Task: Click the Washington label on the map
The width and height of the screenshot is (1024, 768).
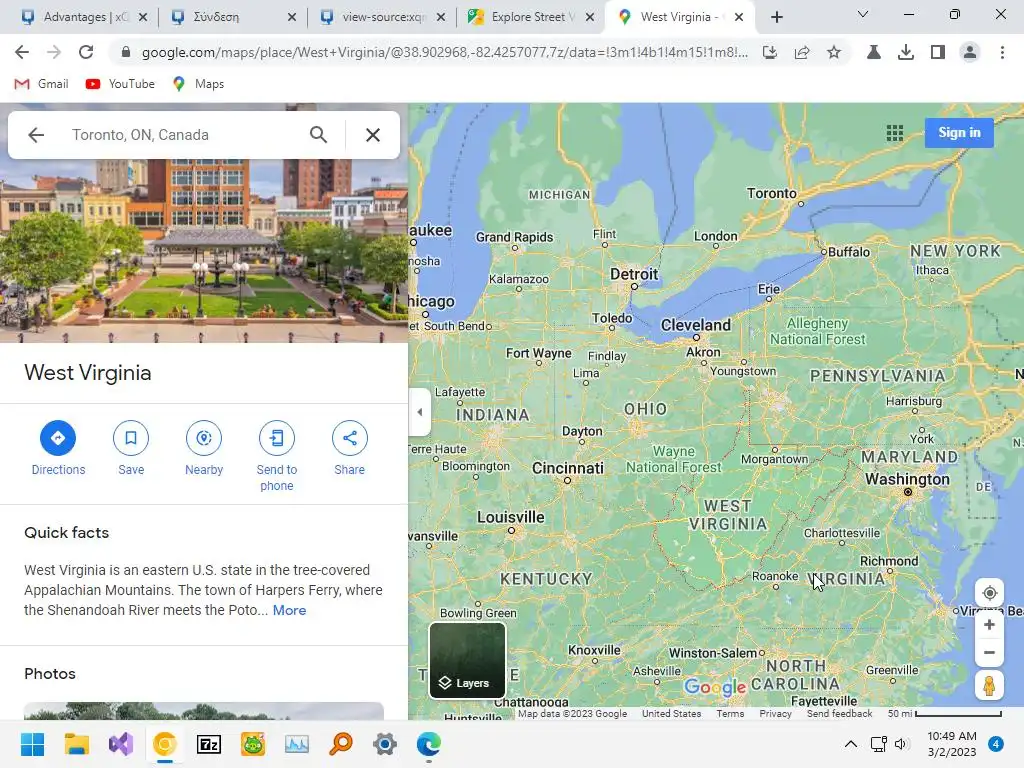Action: [907, 479]
